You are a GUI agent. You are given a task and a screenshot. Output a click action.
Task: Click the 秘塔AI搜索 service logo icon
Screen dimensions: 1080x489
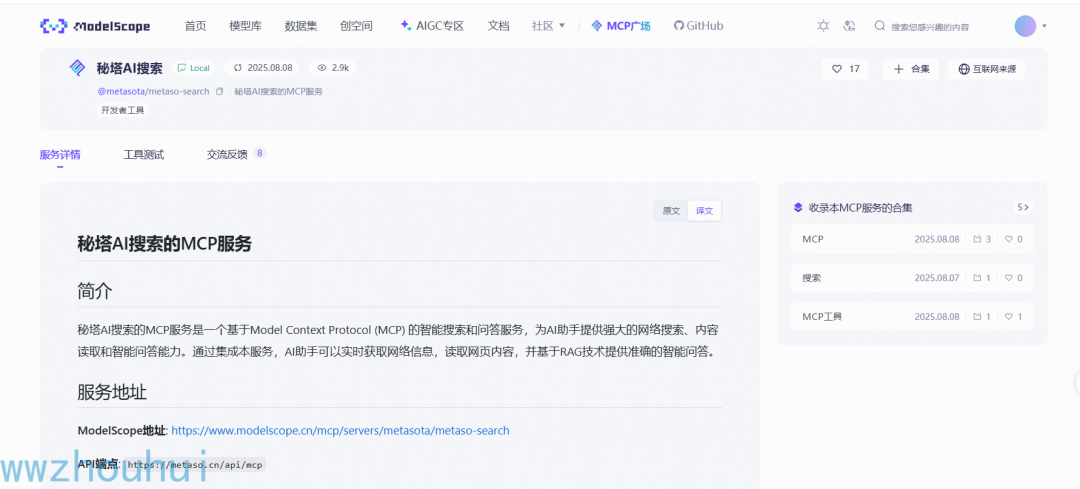pyautogui.click(x=77, y=68)
